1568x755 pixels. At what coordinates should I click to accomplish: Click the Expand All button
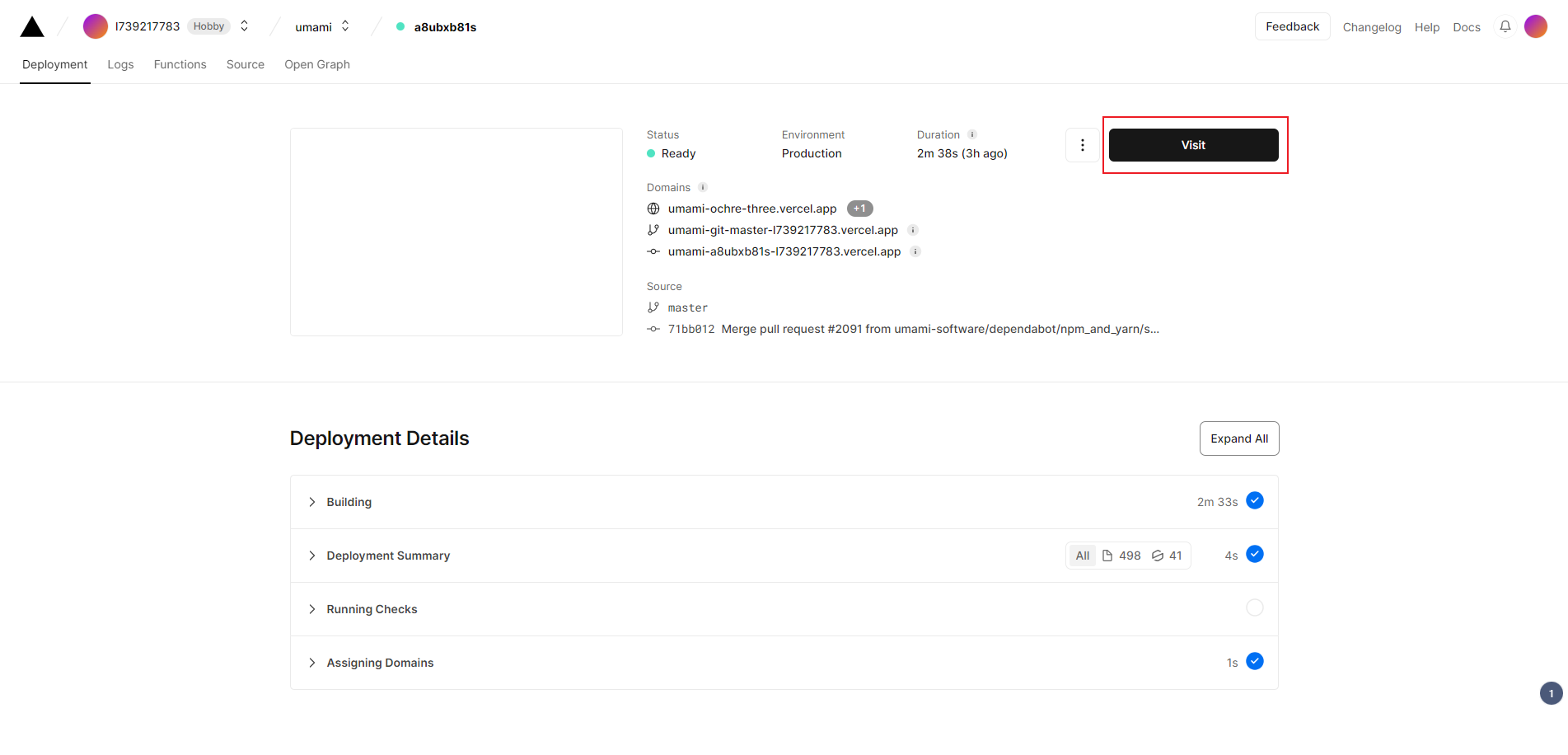coord(1239,438)
